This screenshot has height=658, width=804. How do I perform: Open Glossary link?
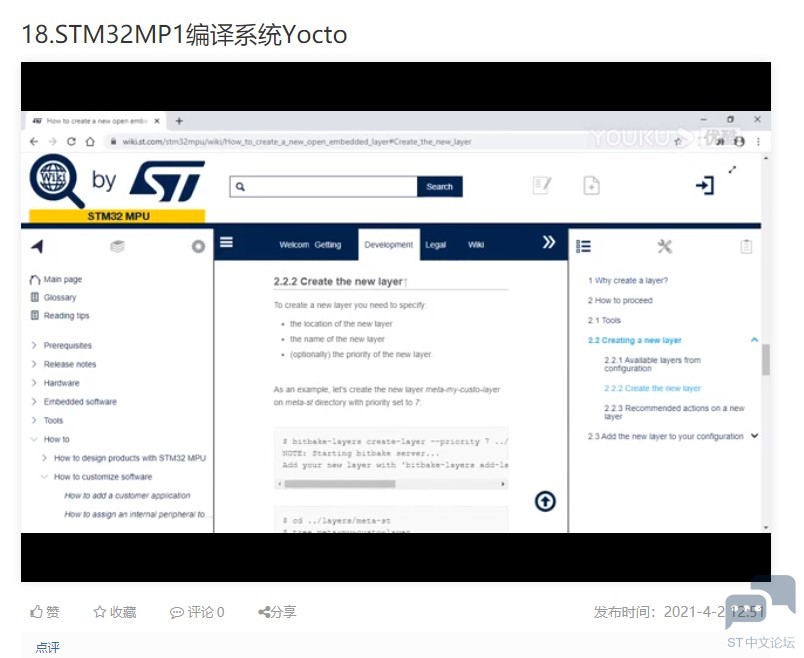pyautogui.click(x=60, y=297)
